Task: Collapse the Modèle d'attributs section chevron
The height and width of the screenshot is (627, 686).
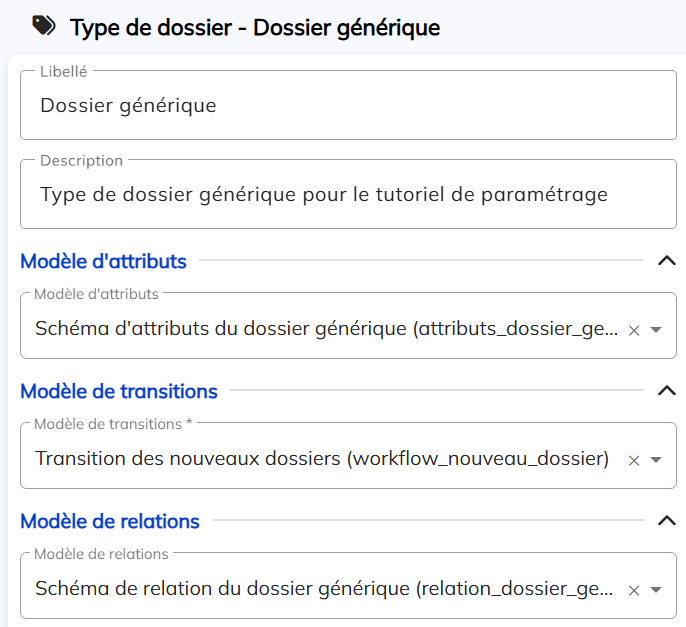Action: pyautogui.click(x=667, y=262)
